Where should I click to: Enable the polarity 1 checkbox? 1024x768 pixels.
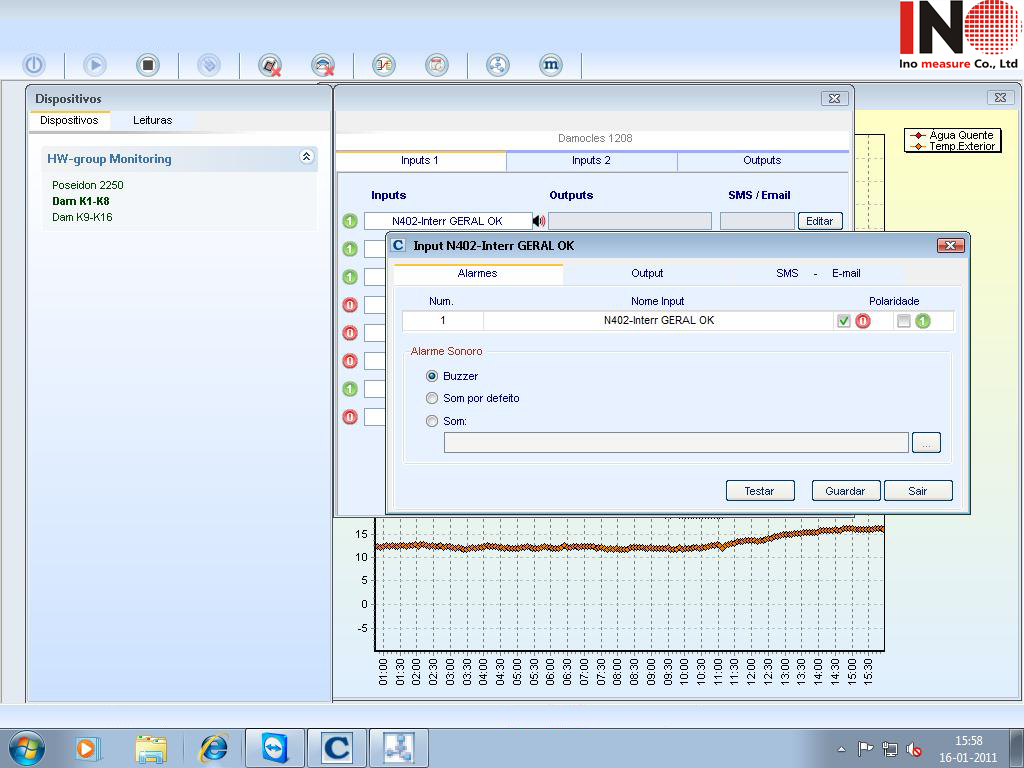904,321
